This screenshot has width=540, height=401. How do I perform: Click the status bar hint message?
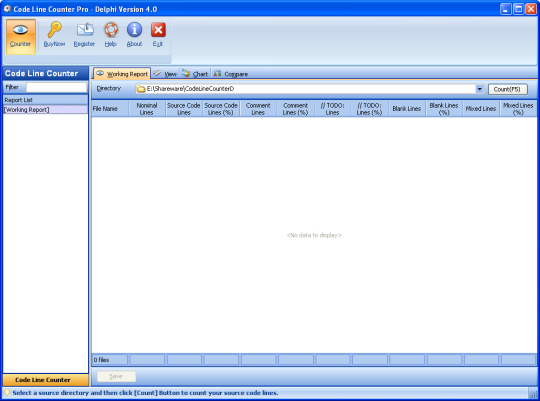(x=145, y=393)
